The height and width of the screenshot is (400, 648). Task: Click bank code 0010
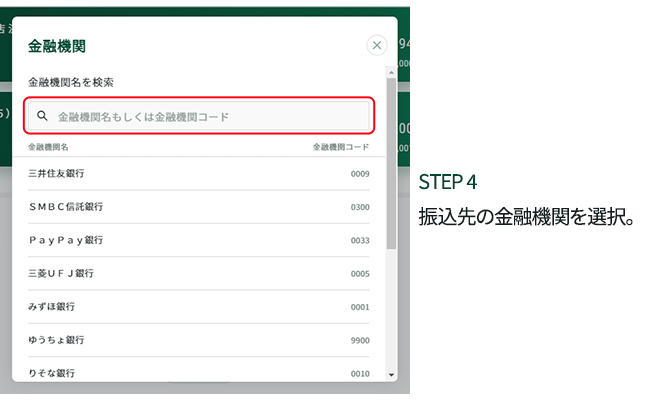(x=360, y=374)
